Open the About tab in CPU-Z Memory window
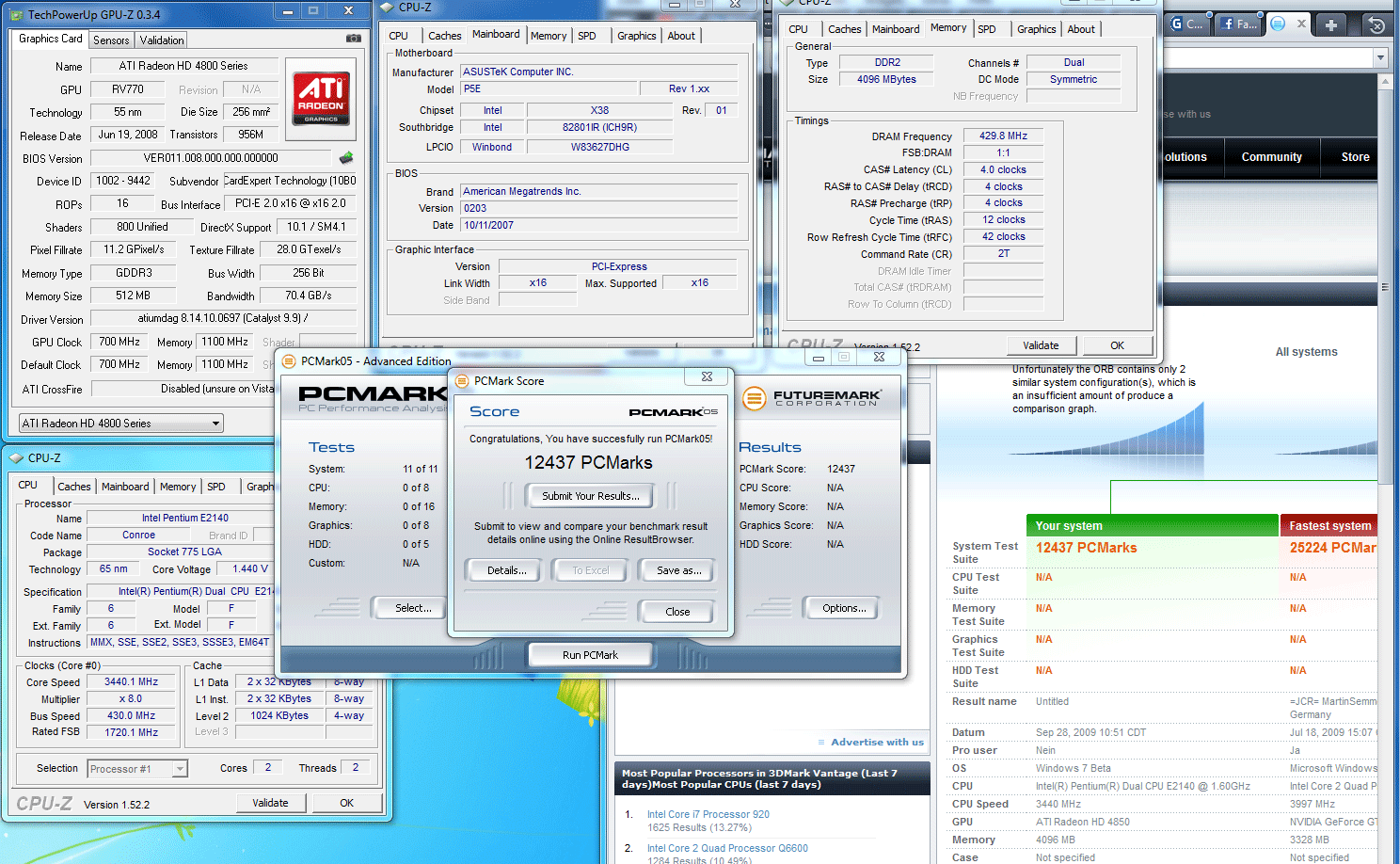Viewport: 1400px width, 864px height. [1081, 29]
